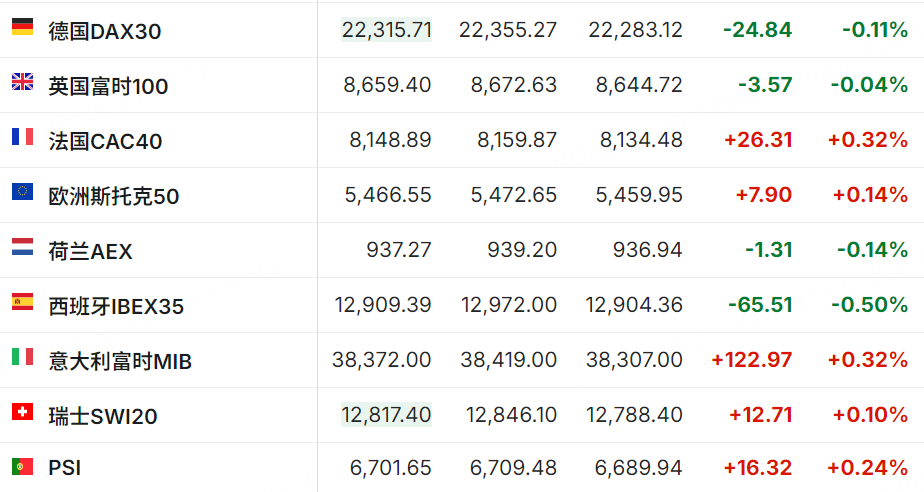Screen dimensions: 924x492
Task: Click the highlighted SWI20 price 12,817.40
Action: pos(387,415)
